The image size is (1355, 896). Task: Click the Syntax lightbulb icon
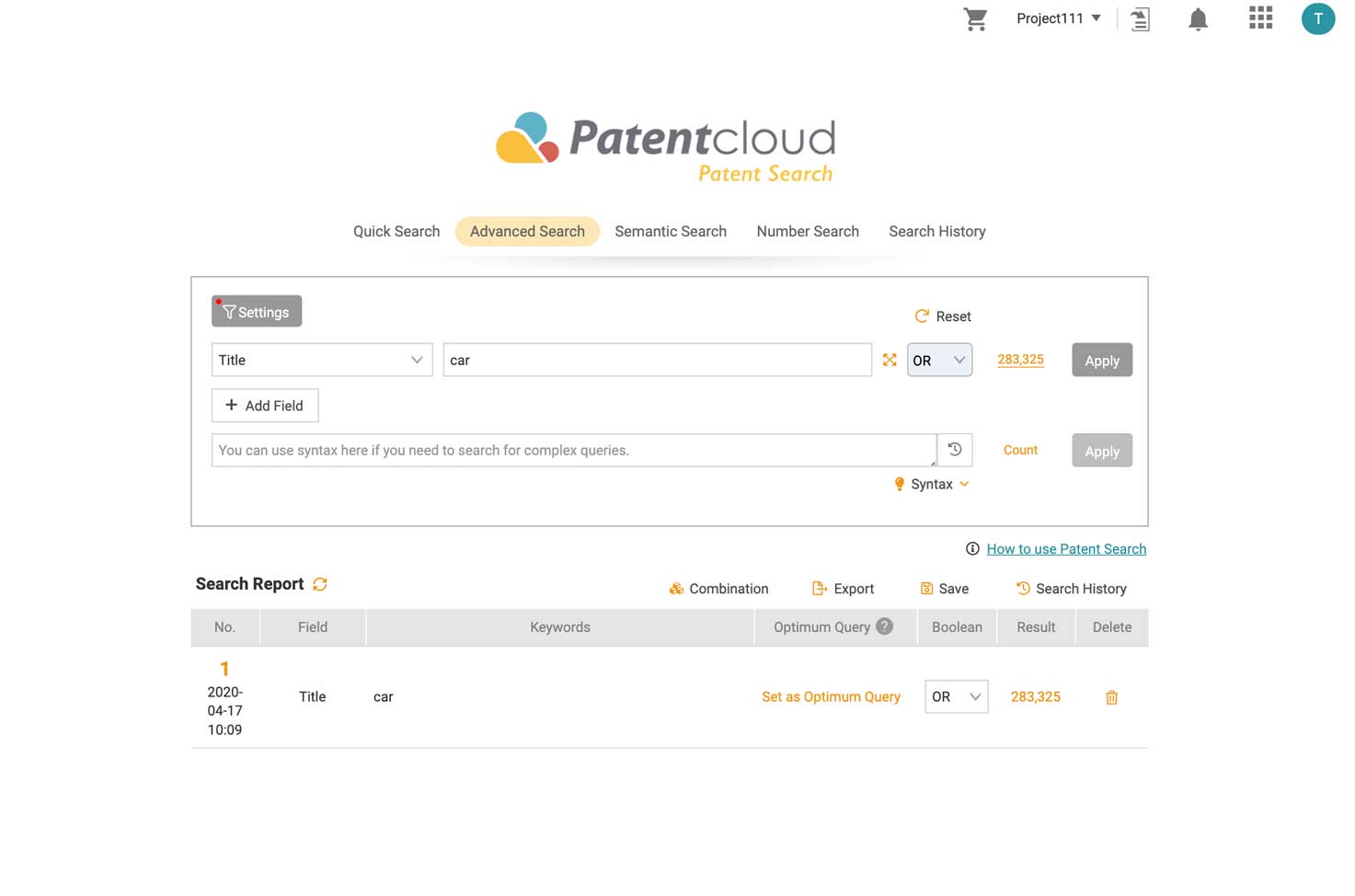tap(899, 484)
